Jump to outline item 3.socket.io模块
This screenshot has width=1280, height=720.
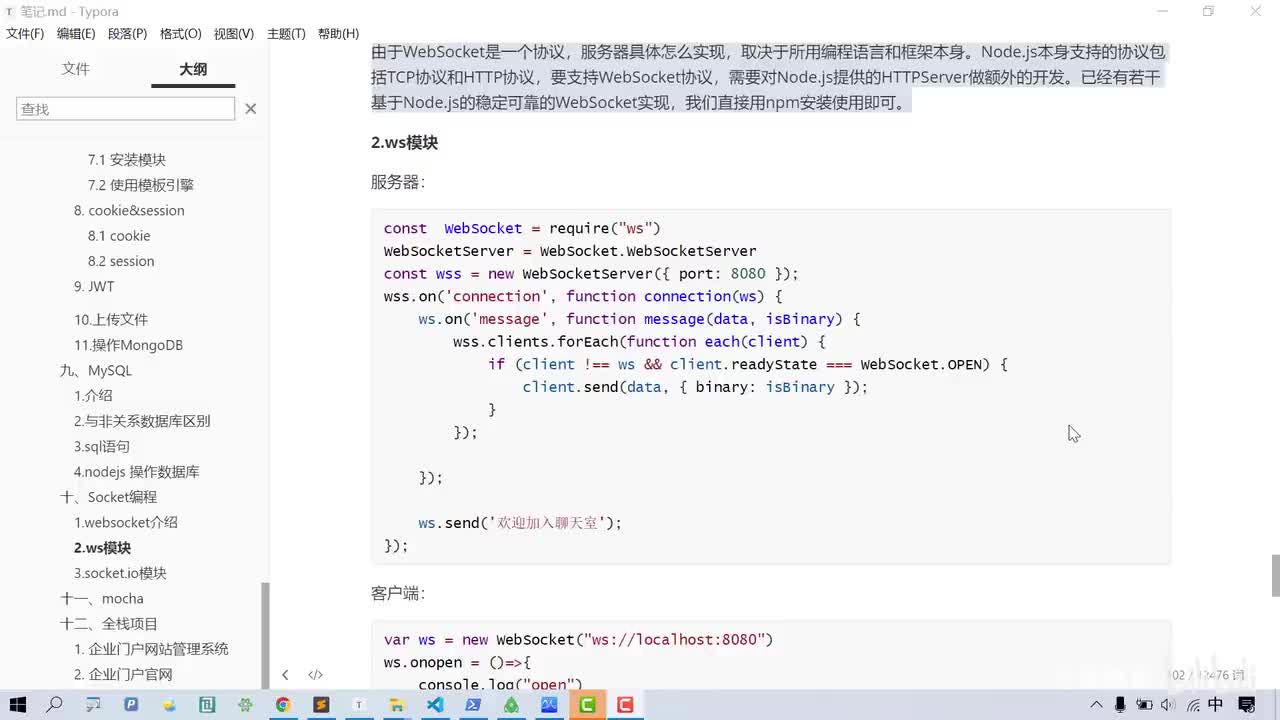coord(120,573)
